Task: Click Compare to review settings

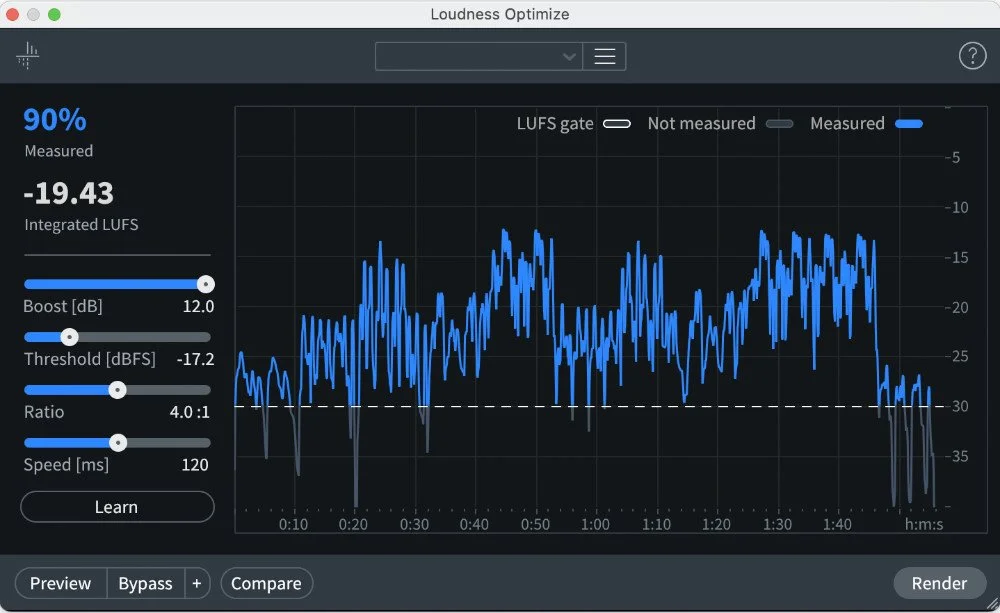Action: 266,583
